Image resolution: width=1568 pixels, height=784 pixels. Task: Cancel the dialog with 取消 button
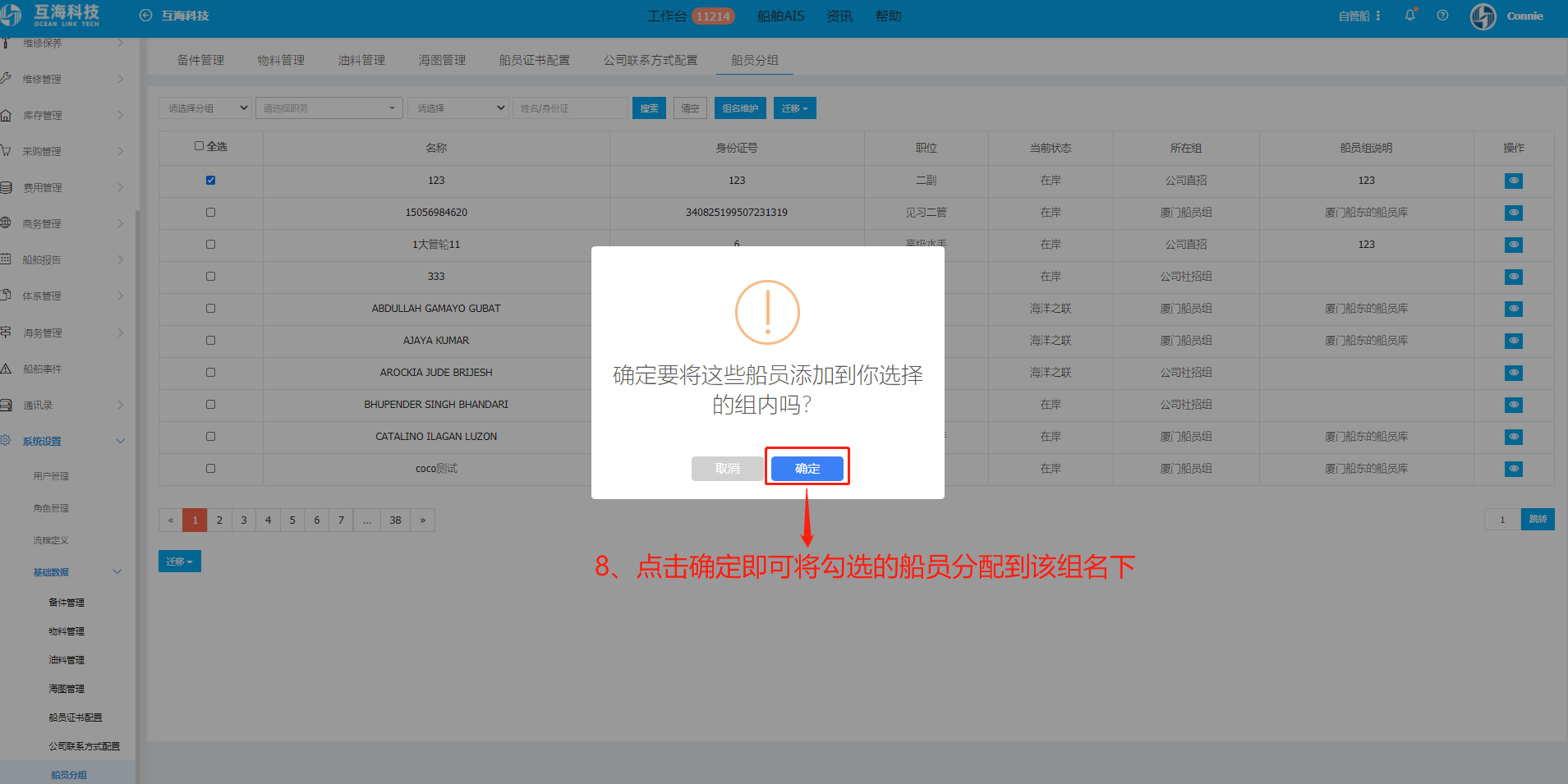pyautogui.click(x=727, y=468)
